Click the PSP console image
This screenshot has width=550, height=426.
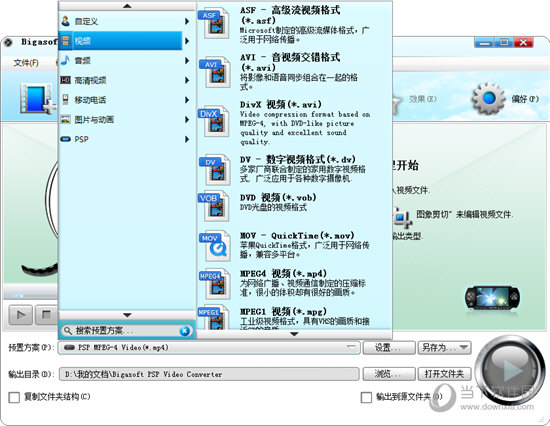(x=492, y=298)
